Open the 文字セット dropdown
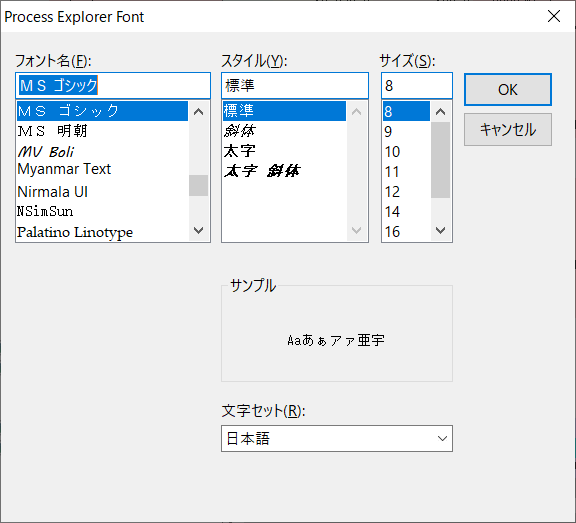The height and width of the screenshot is (523, 576). click(336, 439)
